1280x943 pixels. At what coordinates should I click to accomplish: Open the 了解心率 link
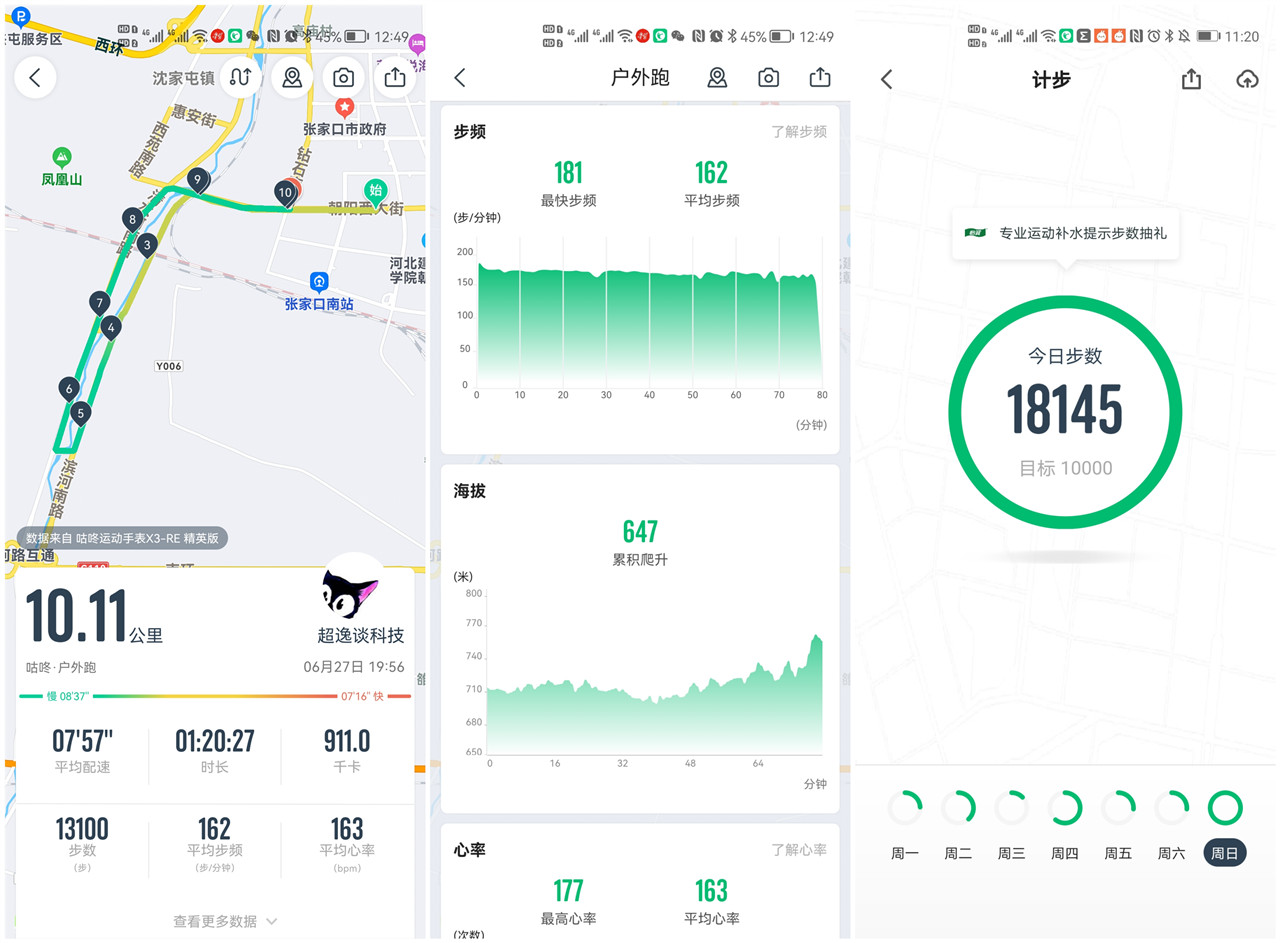pos(799,850)
